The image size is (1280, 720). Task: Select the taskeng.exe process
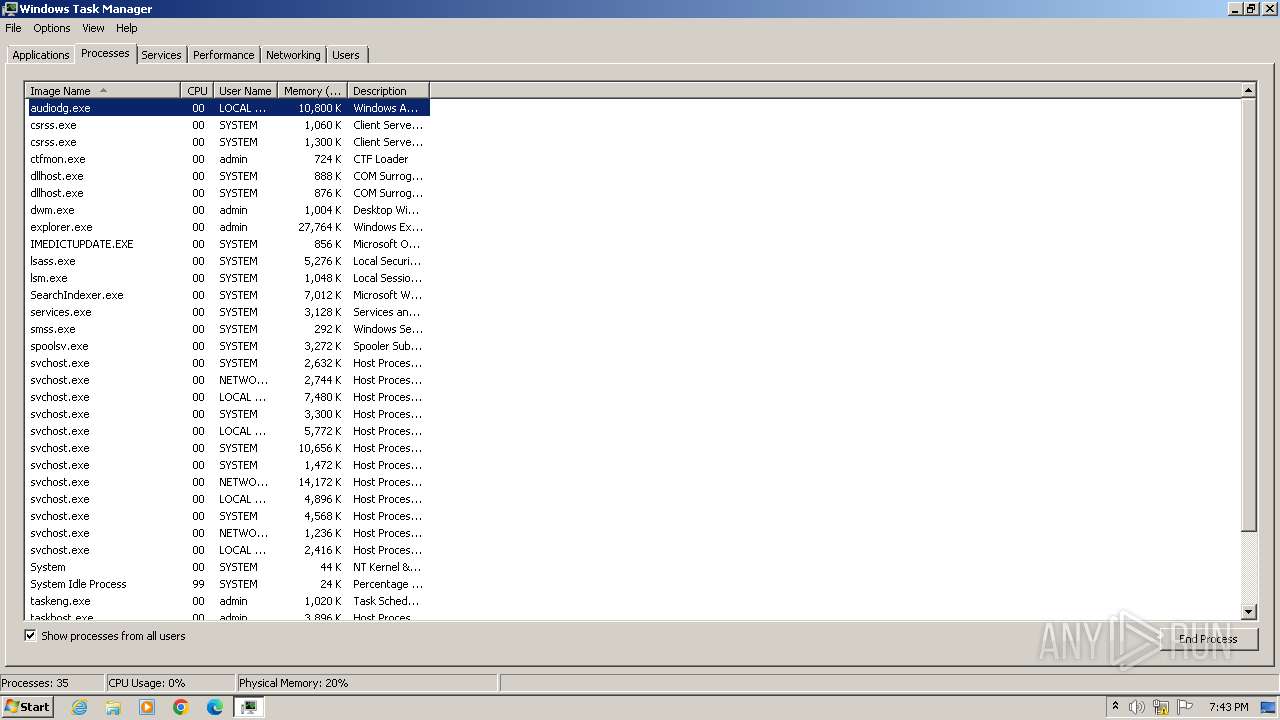pyautogui.click(x=227, y=601)
